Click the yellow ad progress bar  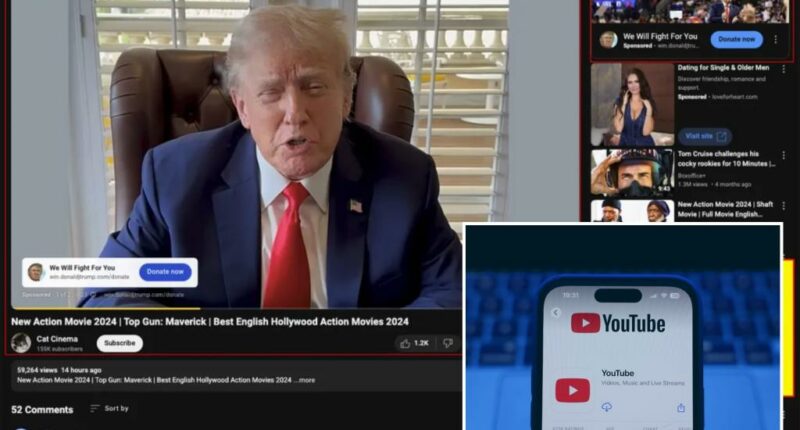(x=106, y=308)
